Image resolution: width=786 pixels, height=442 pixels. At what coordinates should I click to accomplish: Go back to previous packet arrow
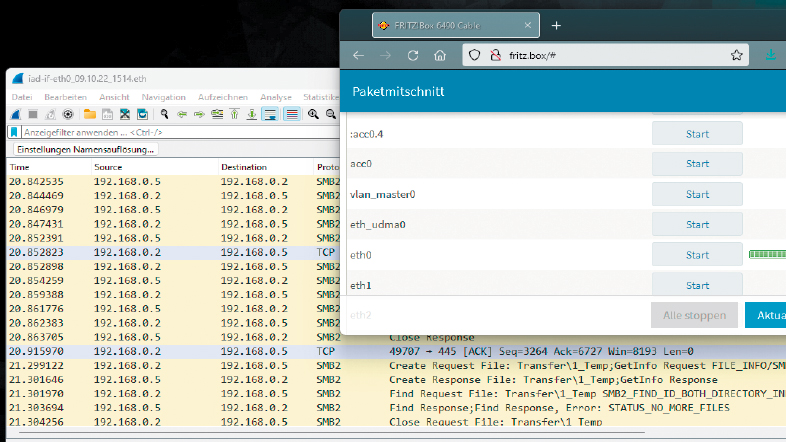pos(182,115)
